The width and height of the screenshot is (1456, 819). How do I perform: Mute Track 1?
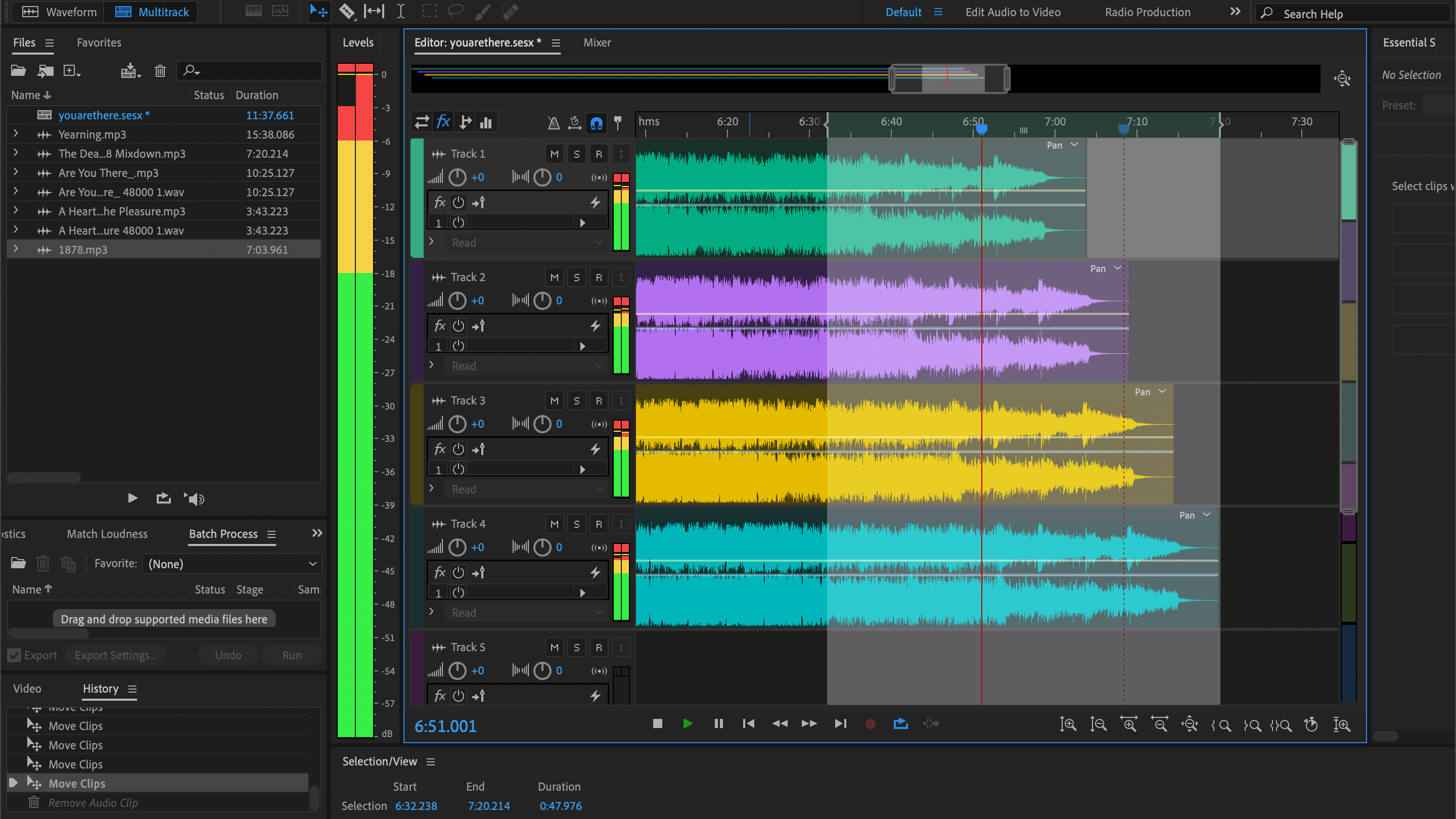554,154
